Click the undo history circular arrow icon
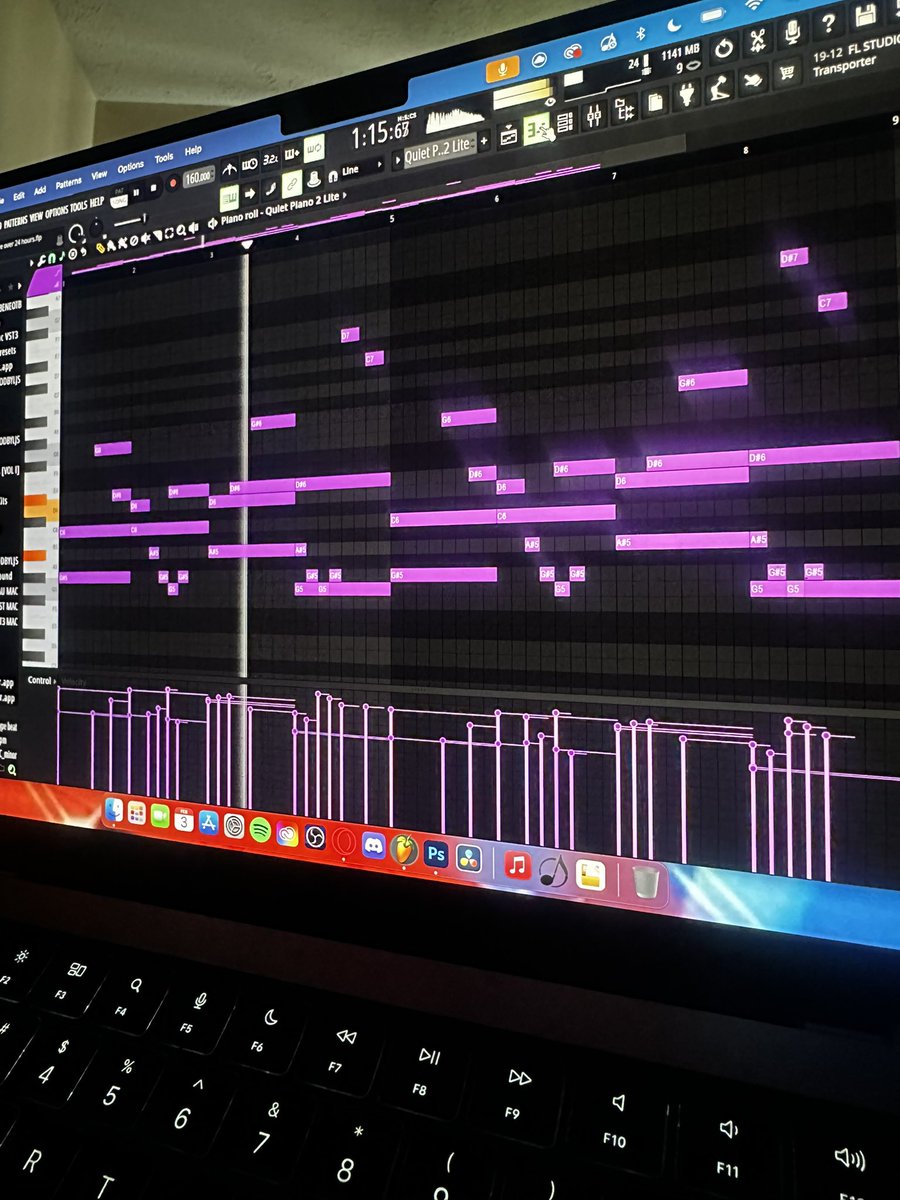This screenshot has height=1200, width=900. click(x=723, y=48)
